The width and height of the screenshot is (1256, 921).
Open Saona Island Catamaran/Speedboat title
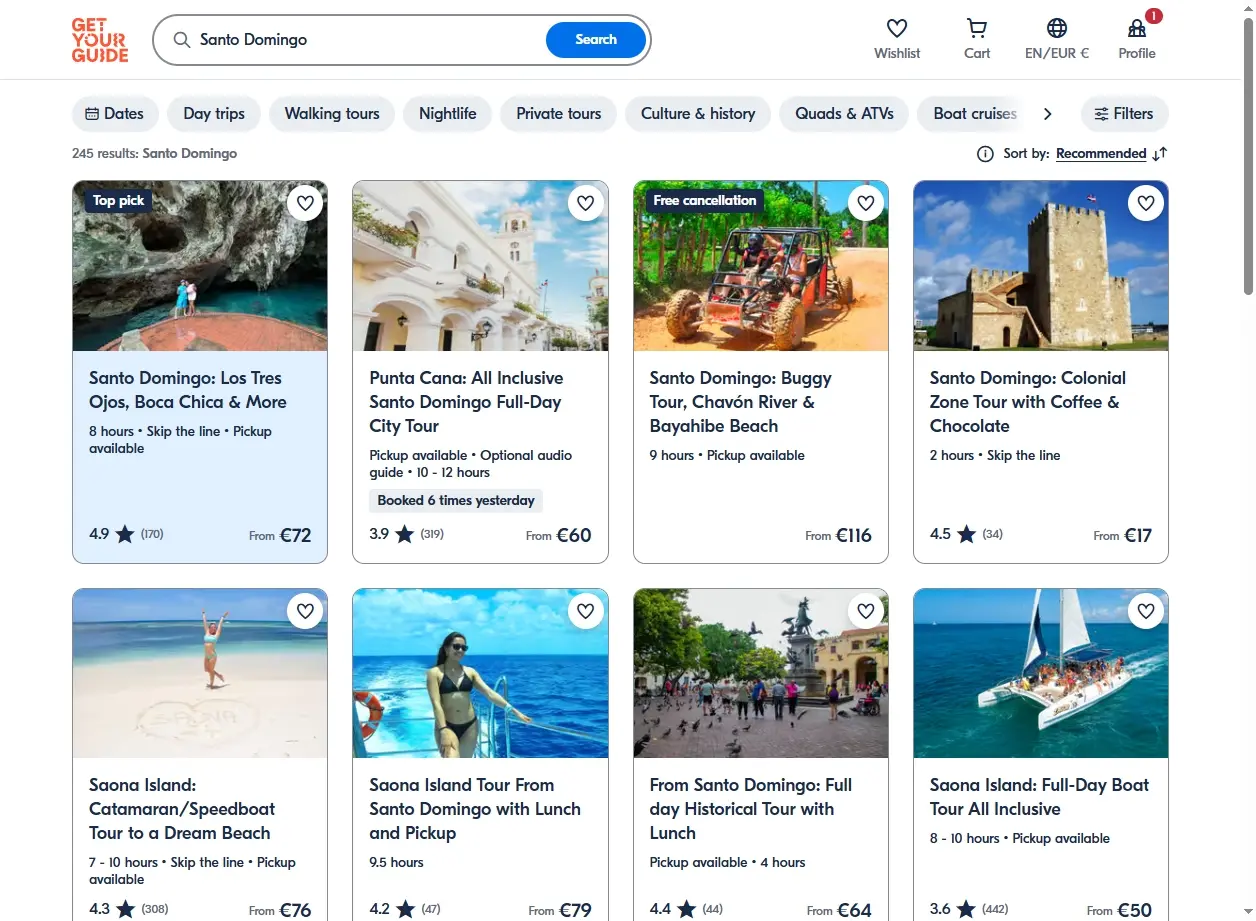[x=182, y=809]
